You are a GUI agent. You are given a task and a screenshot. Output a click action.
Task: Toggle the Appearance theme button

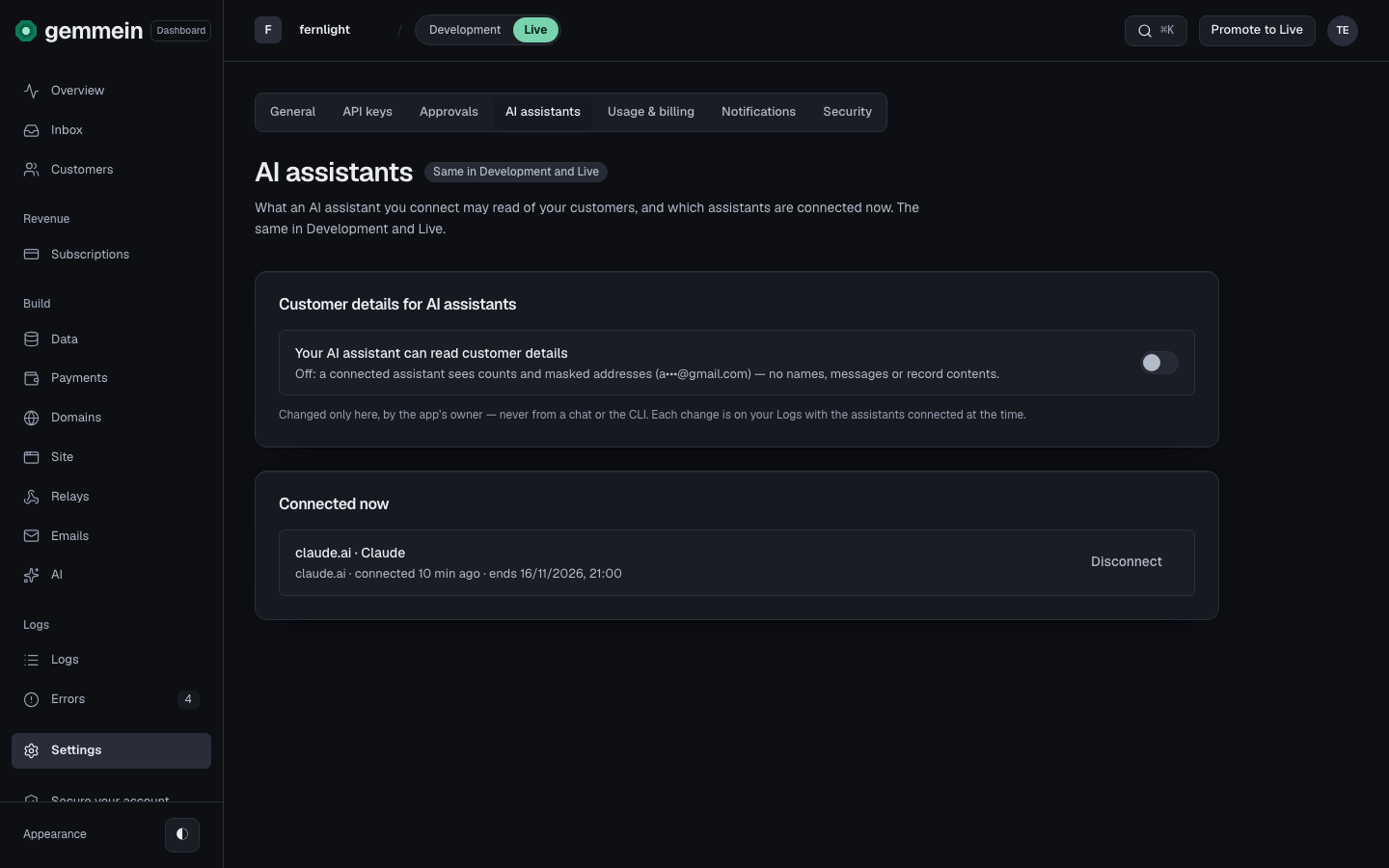click(182, 834)
